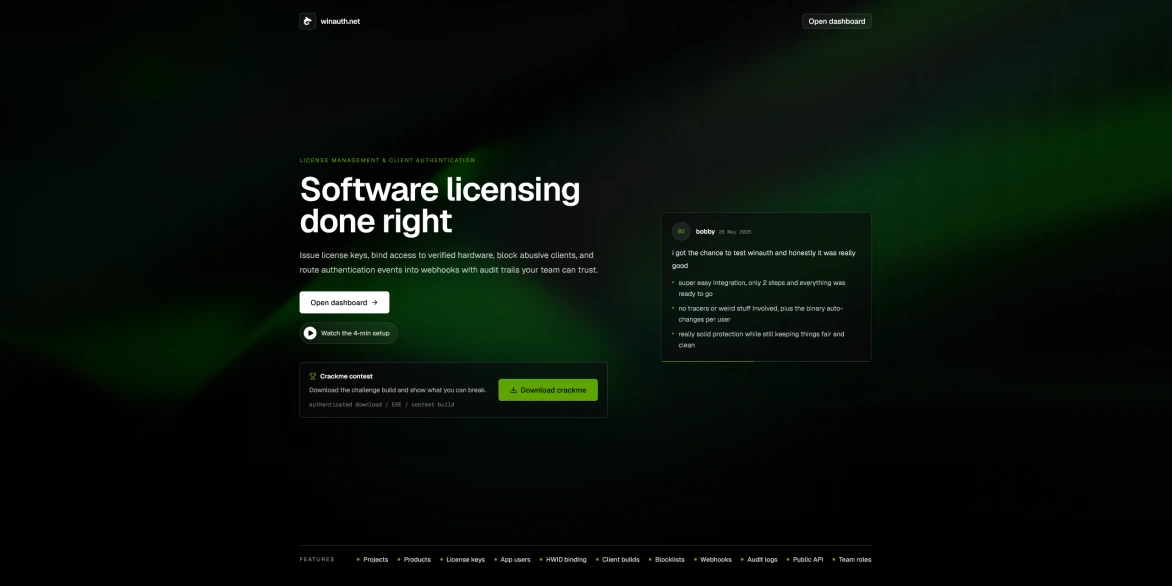Click the Crackme contest title
This screenshot has width=1172, height=586.
pos(346,377)
